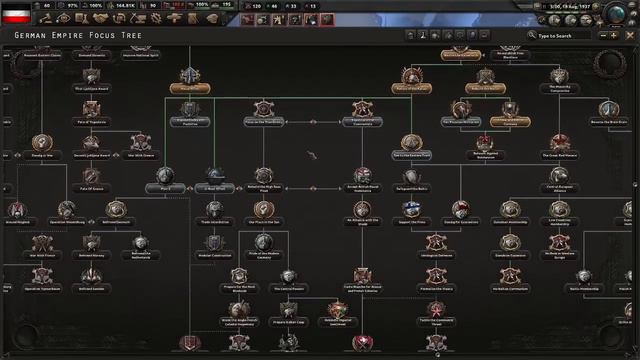Select the Plan Z focus
This screenshot has width=640, height=360.
click(x=165, y=180)
